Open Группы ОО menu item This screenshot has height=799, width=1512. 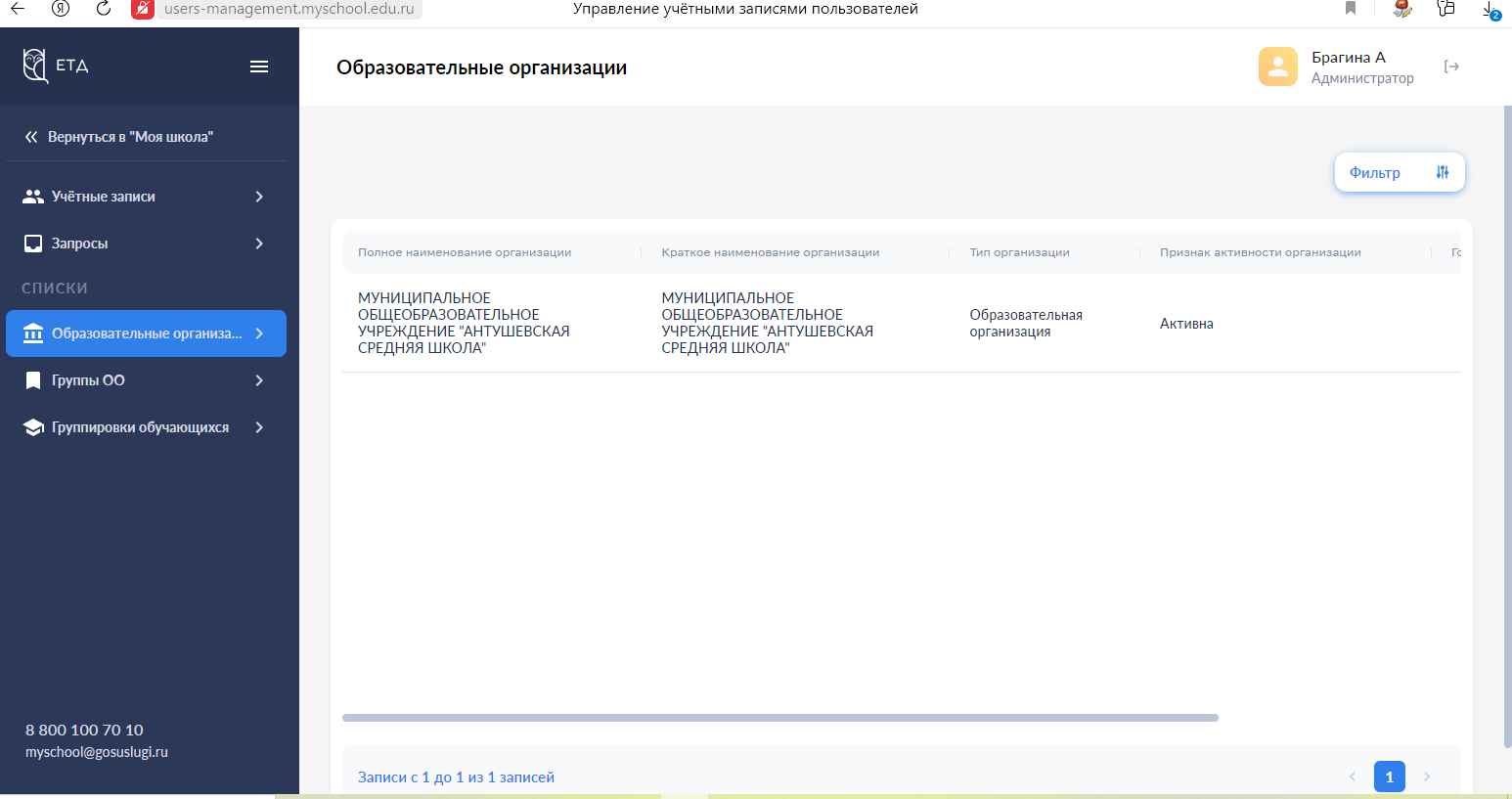pyautogui.click(x=146, y=380)
